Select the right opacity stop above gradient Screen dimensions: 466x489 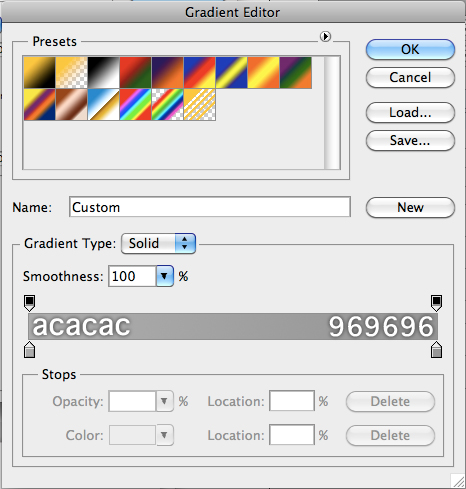tap(436, 303)
